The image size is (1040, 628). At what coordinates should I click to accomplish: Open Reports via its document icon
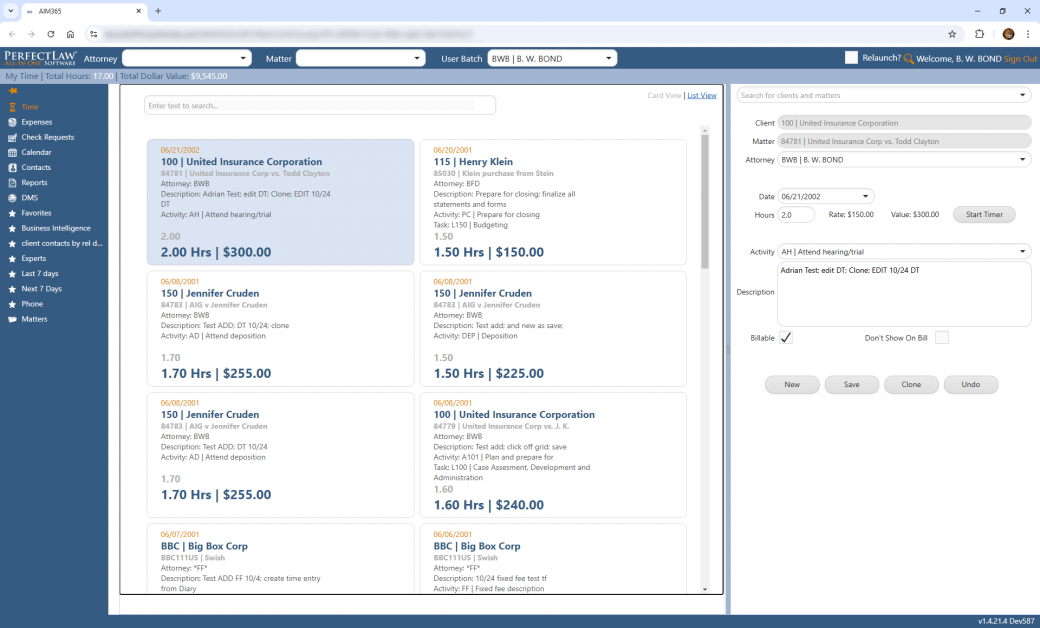(12, 183)
